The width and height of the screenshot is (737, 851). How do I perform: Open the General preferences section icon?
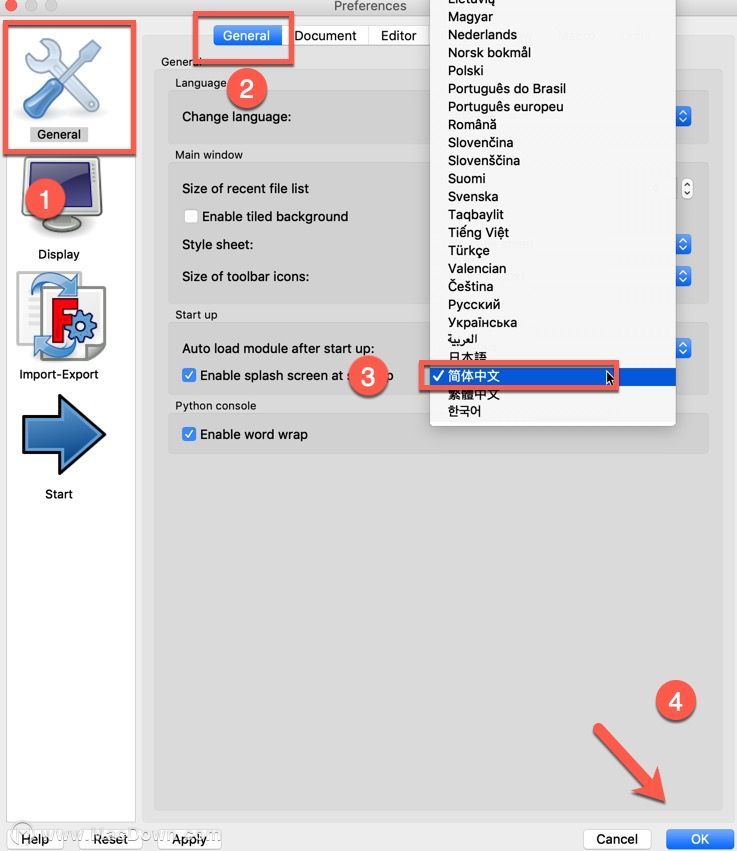tap(62, 80)
